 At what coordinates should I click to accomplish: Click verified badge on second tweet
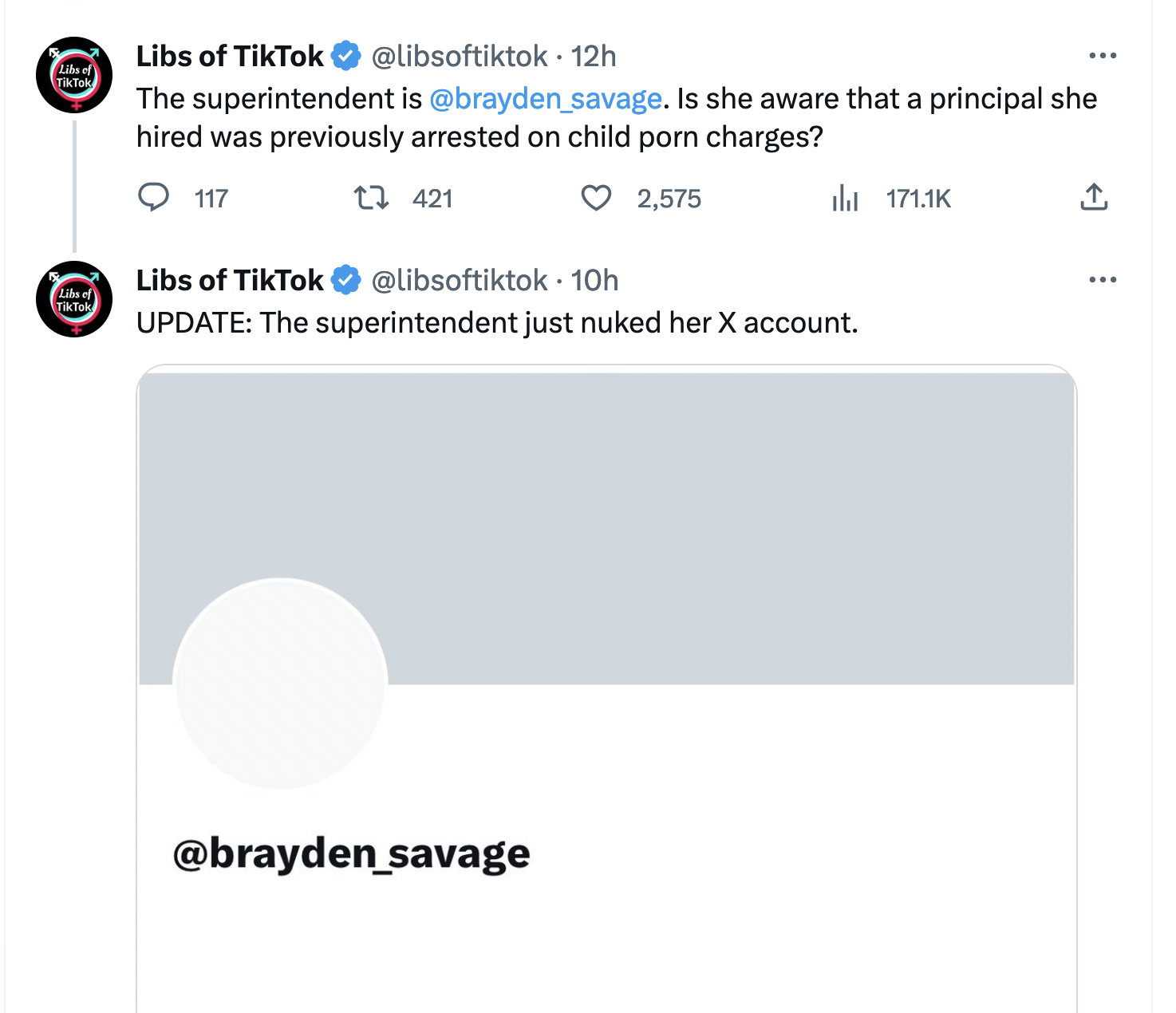tap(346, 281)
